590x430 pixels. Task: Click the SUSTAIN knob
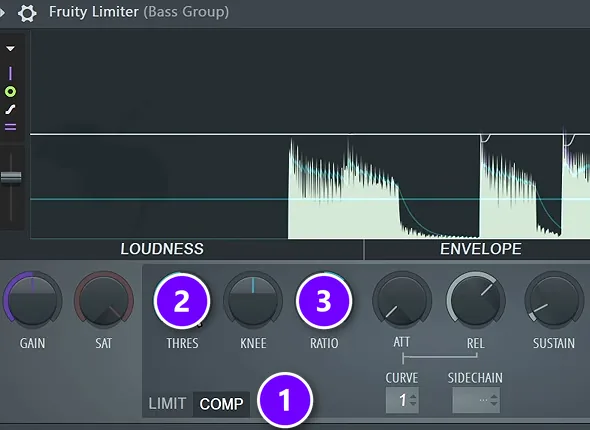tap(554, 300)
